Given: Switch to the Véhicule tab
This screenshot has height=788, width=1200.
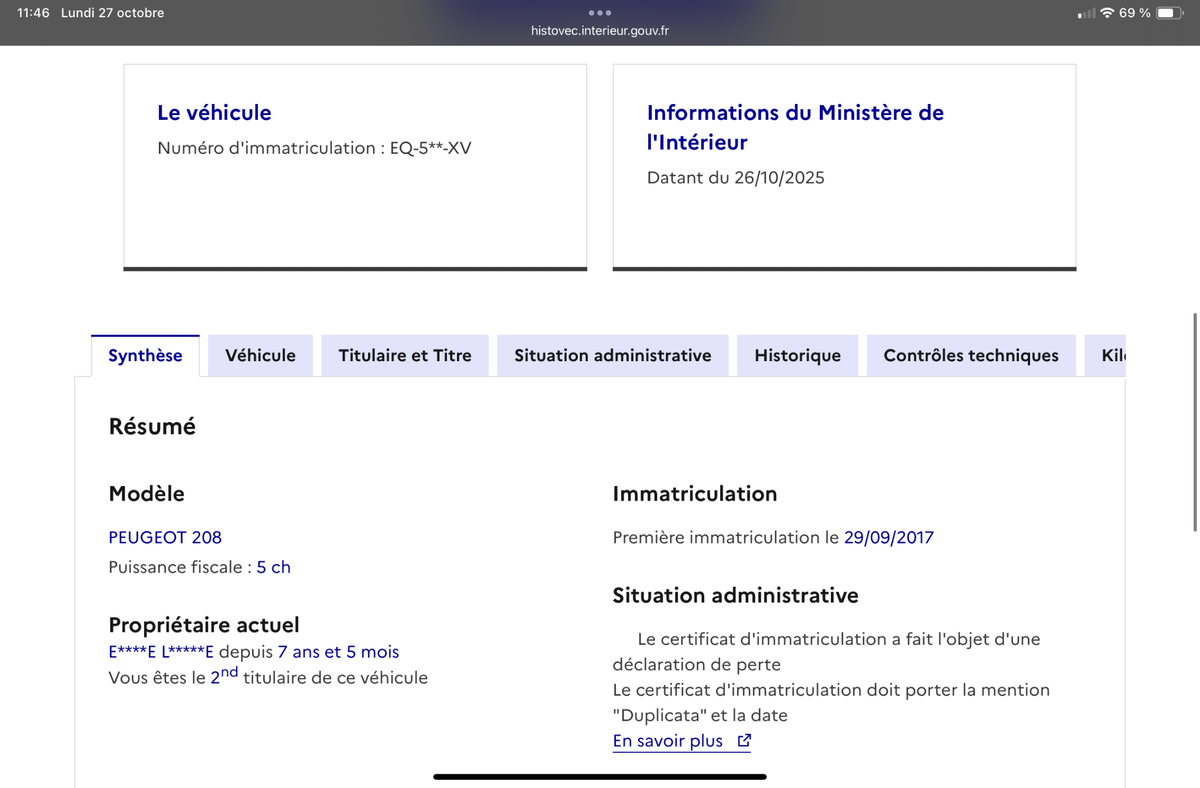Looking at the screenshot, I should point(260,356).
